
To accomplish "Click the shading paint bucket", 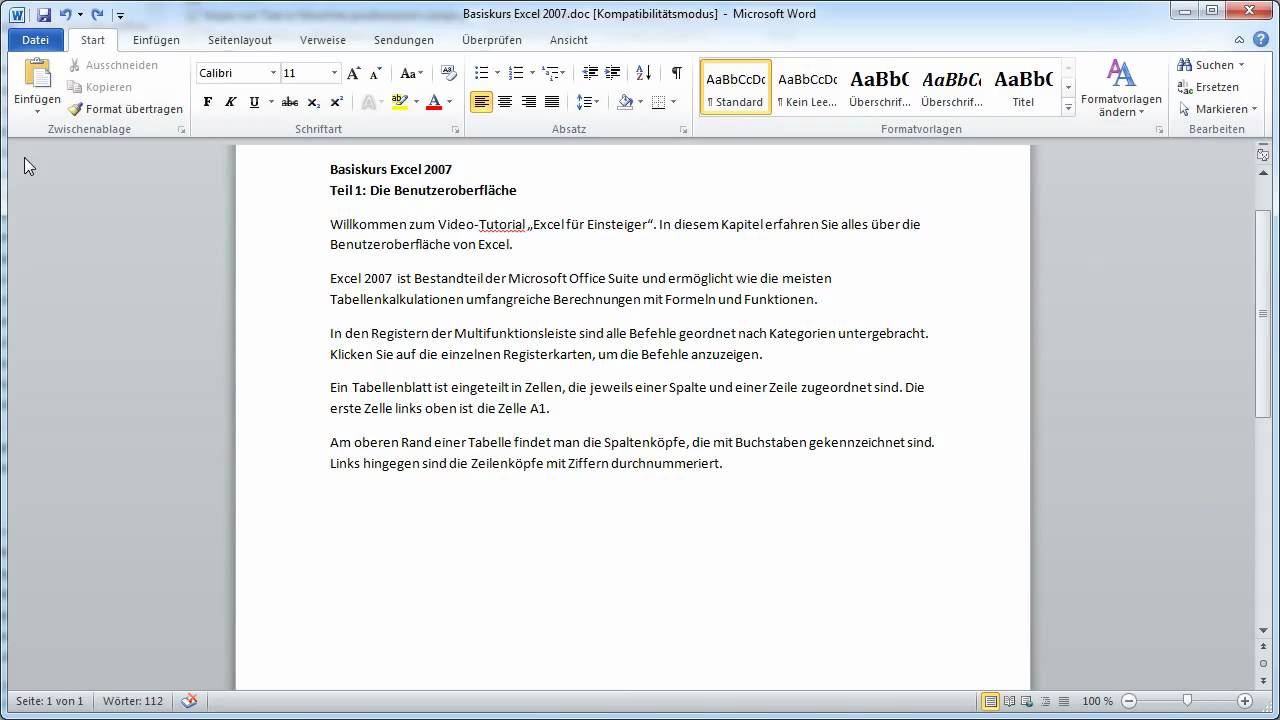I will pyautogui.click(x=625, y=102).
